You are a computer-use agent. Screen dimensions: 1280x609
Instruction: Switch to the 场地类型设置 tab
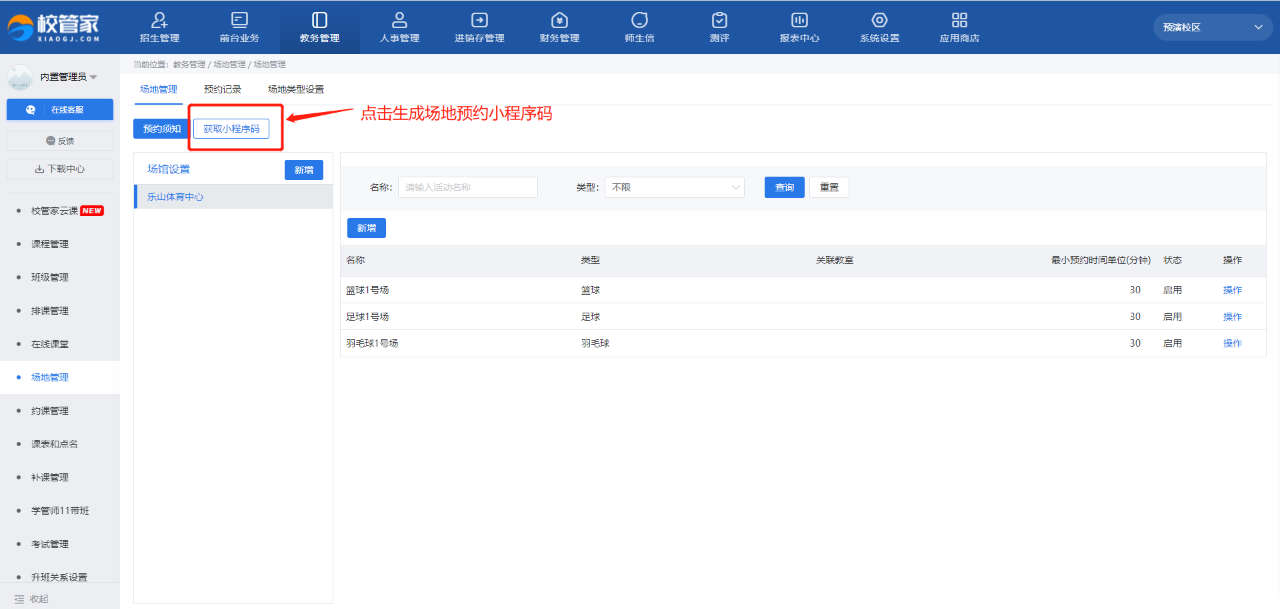[295, 90]
